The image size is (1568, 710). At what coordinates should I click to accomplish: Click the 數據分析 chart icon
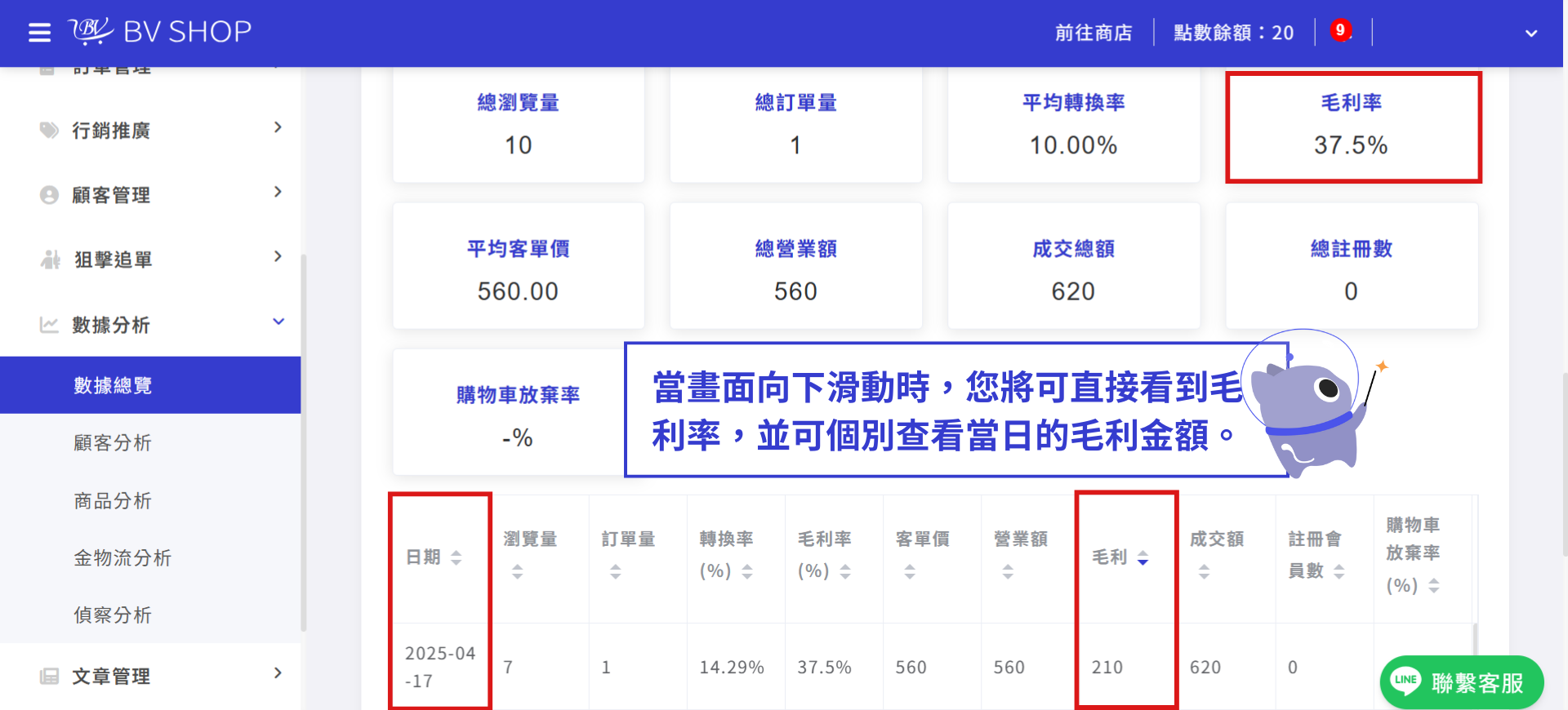[49, 325]
